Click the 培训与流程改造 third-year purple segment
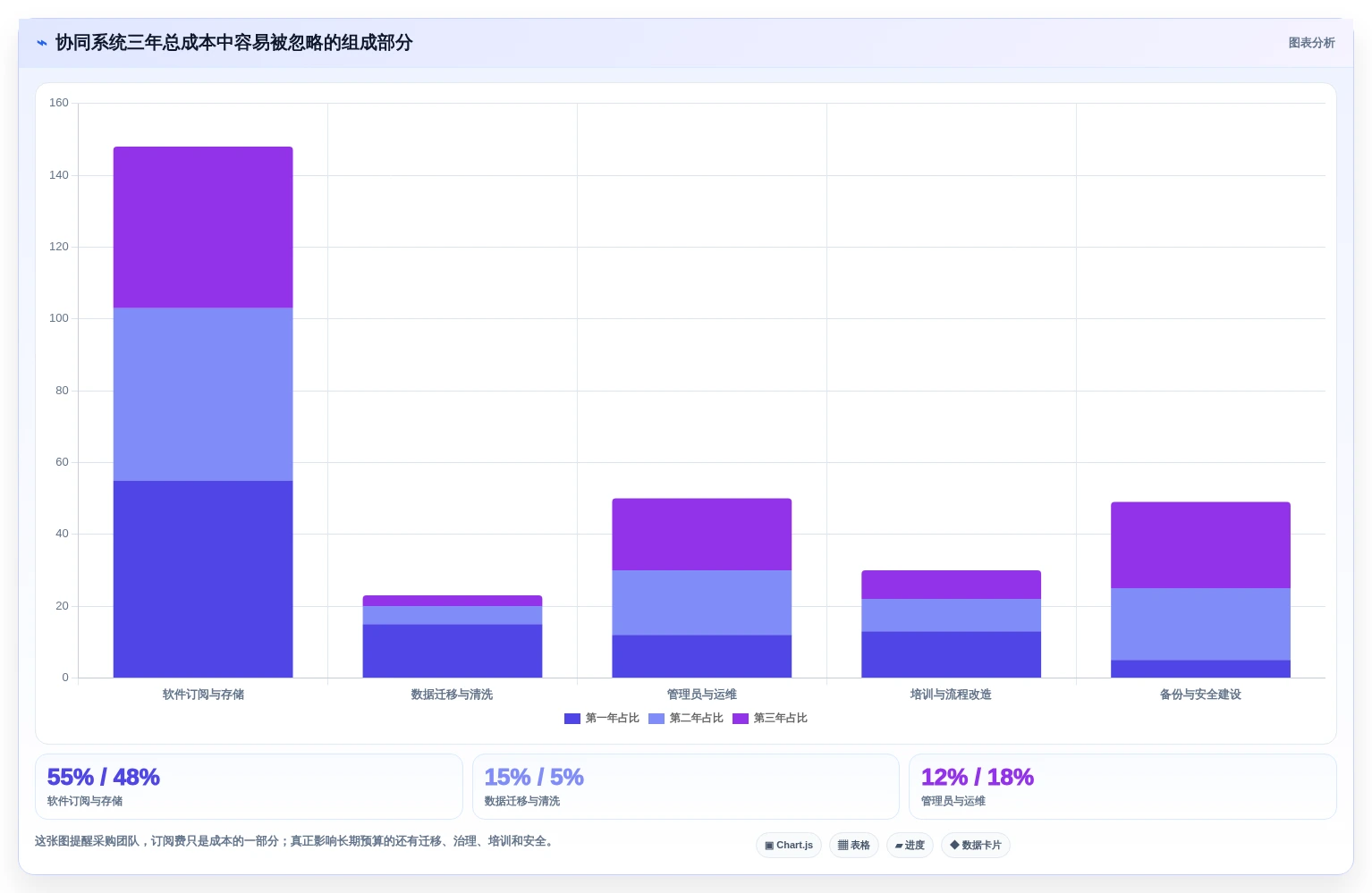1372x893 pixels. pyautogui.click(x=951, y=585)
